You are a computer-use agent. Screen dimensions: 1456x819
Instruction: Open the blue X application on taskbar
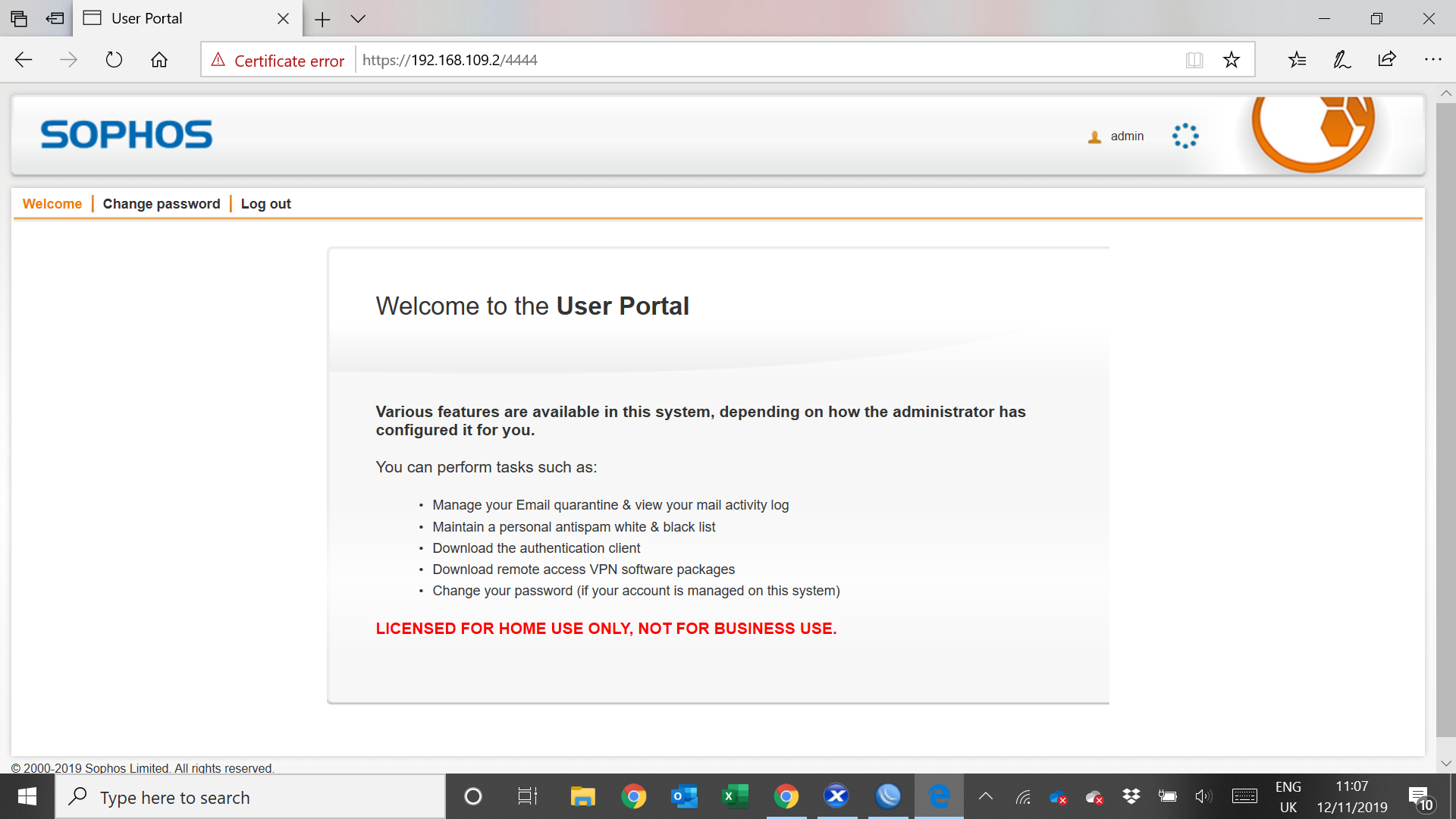pyautogui.click(x=836, y=797)
